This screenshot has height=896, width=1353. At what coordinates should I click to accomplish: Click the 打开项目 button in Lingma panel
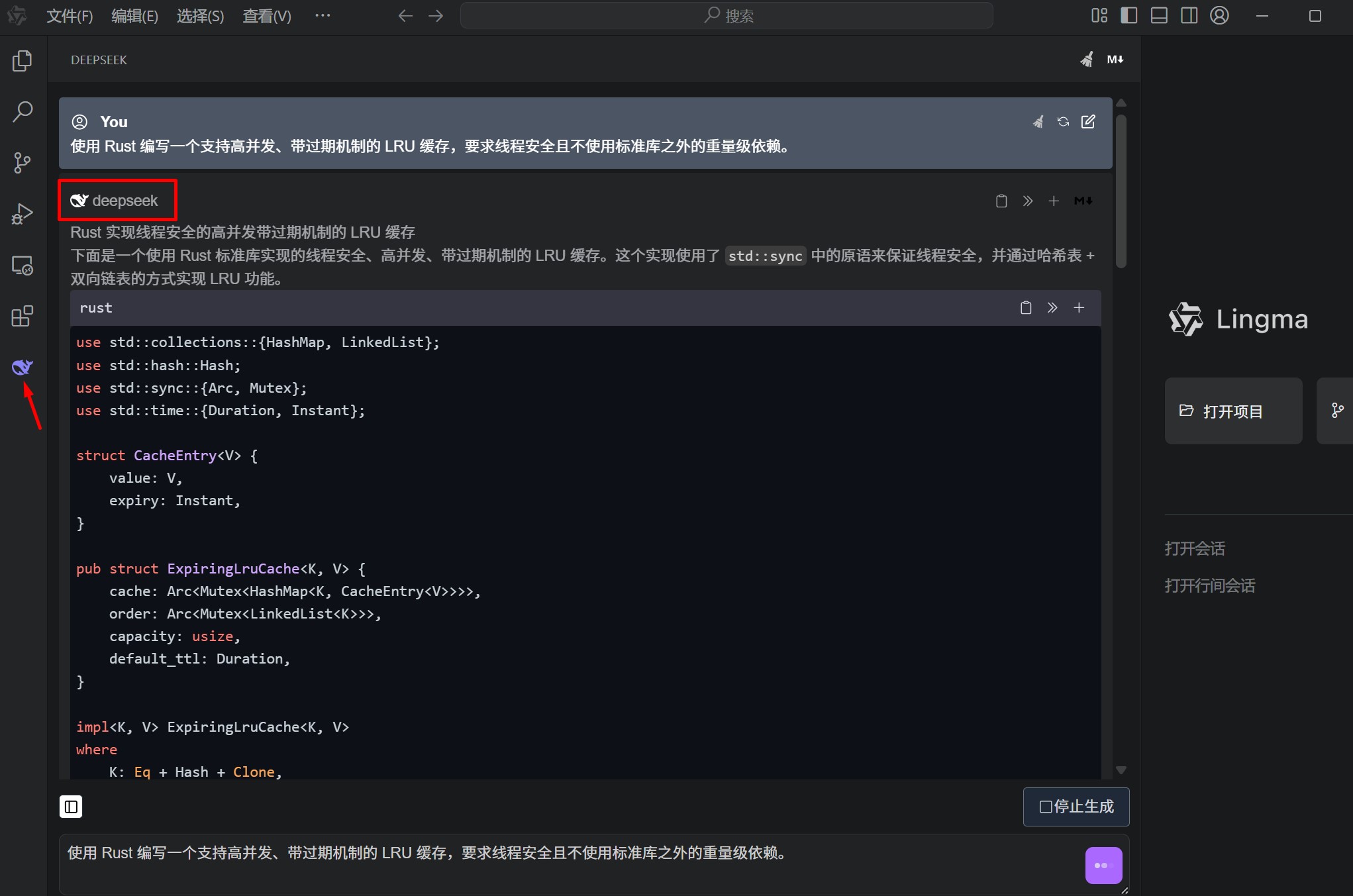click(x=1232, y=411)
